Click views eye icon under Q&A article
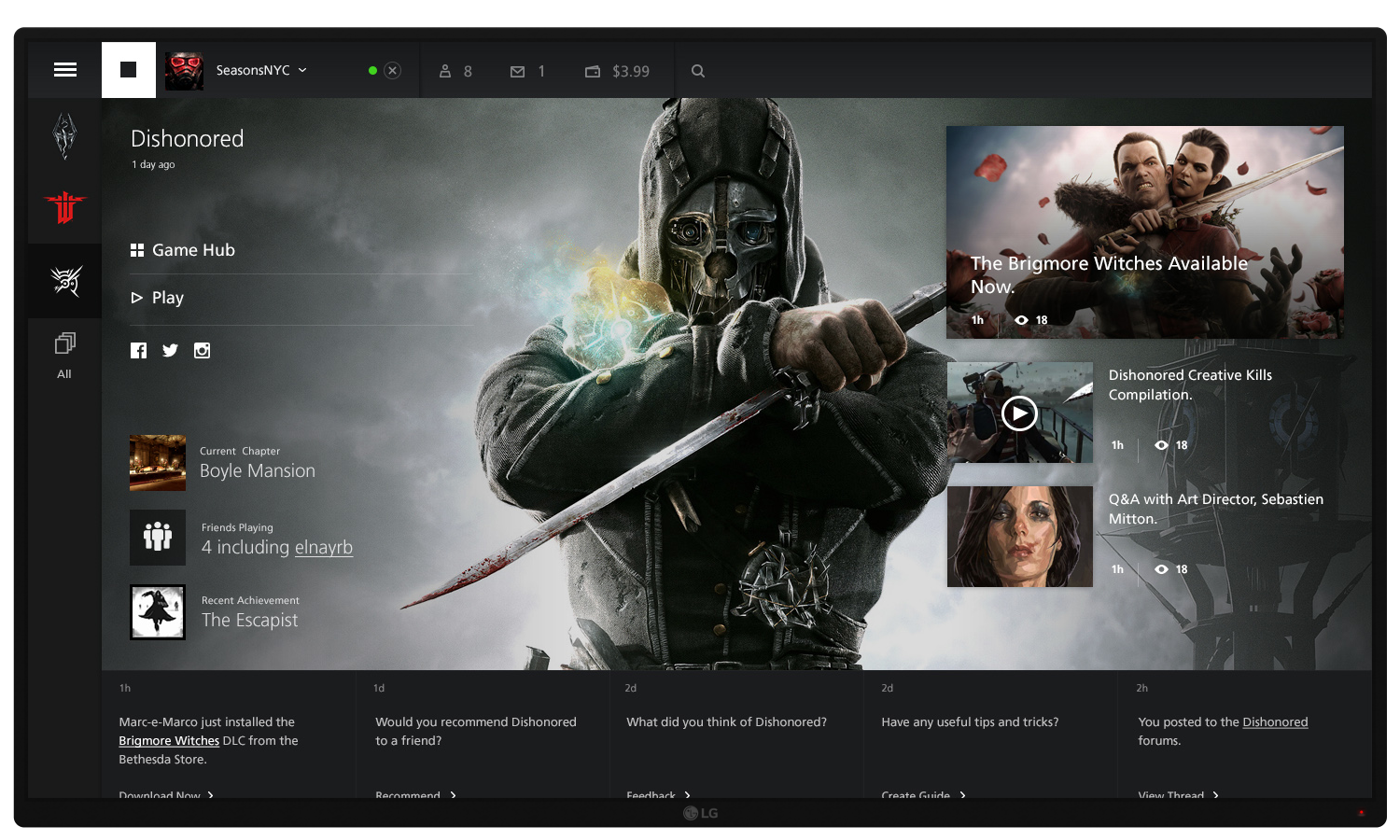Screen dimensions: 1400x840 coord(1162,569)
